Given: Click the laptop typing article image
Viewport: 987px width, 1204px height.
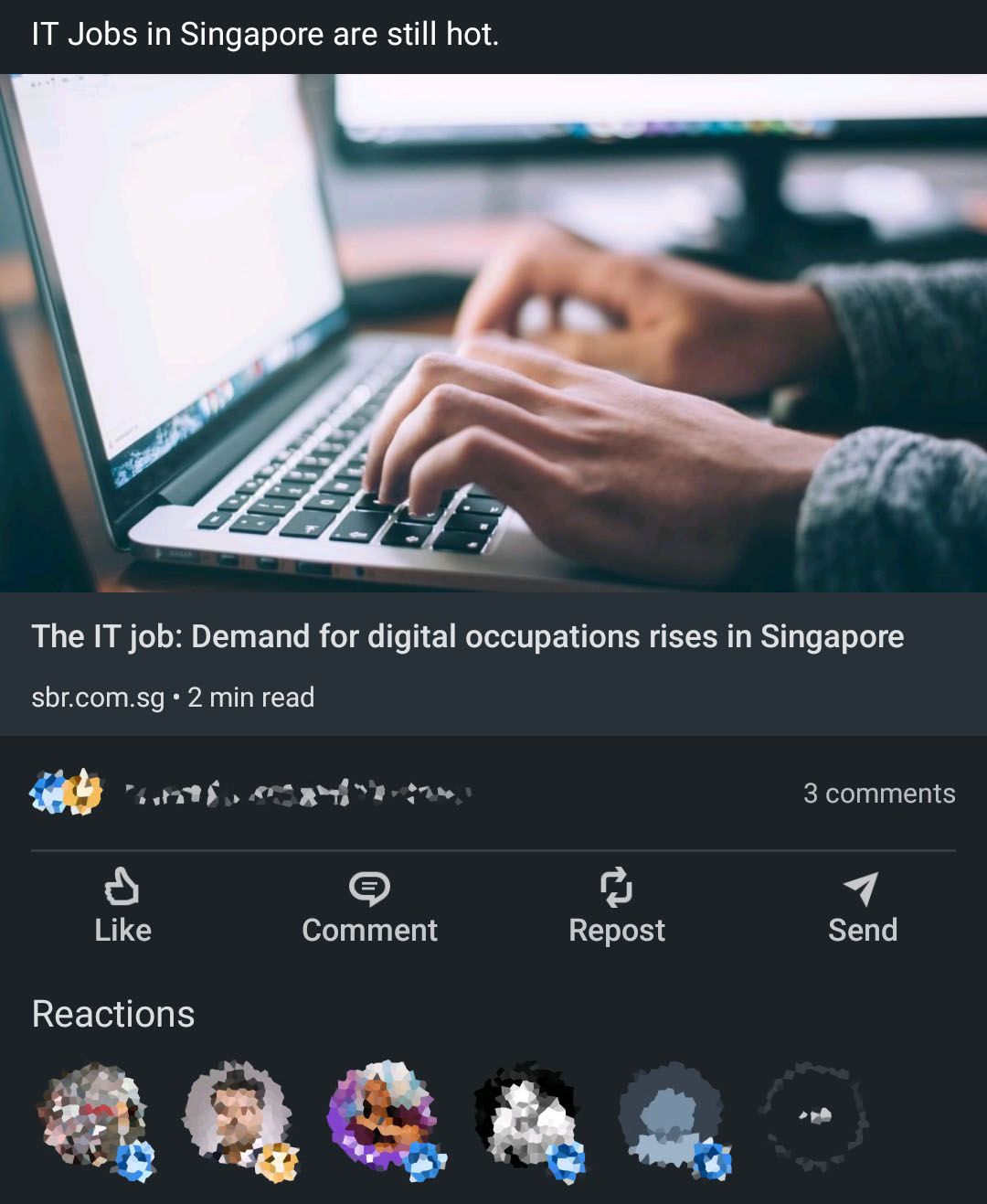Looking at the screenshot, I should coord(493,333).
